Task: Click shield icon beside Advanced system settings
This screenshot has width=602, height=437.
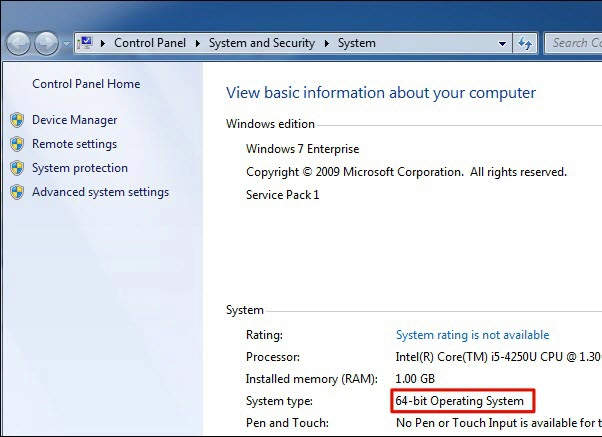Action: click(17, 192)
